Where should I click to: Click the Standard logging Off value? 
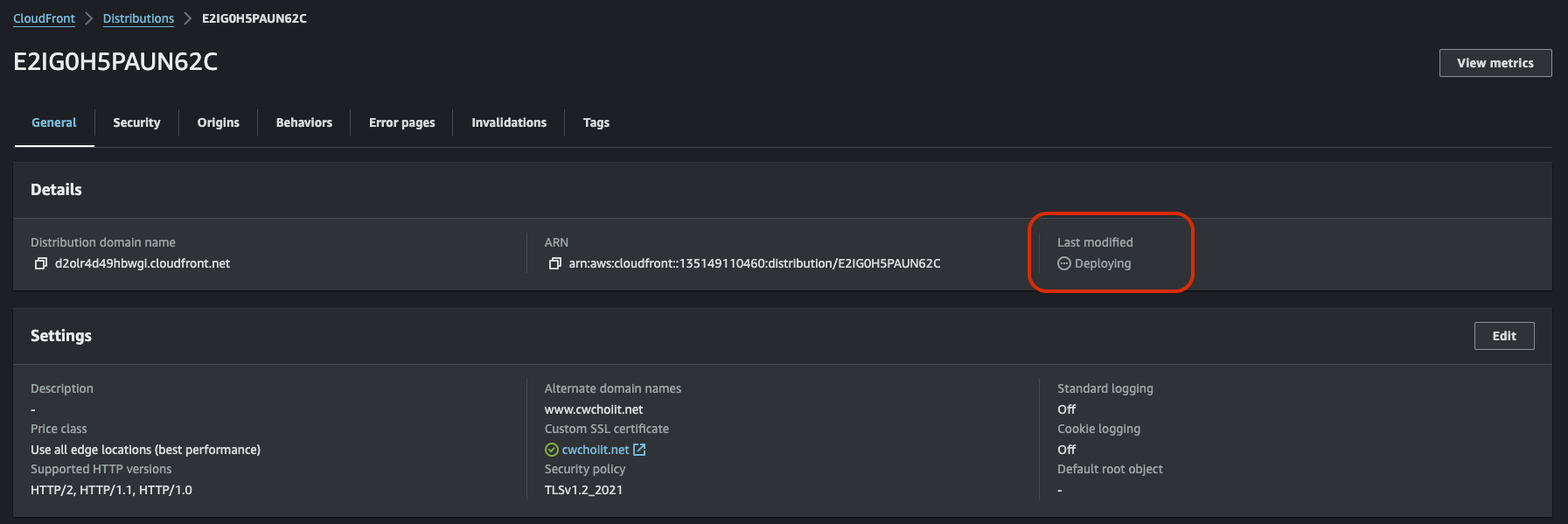coord(1067,409)
